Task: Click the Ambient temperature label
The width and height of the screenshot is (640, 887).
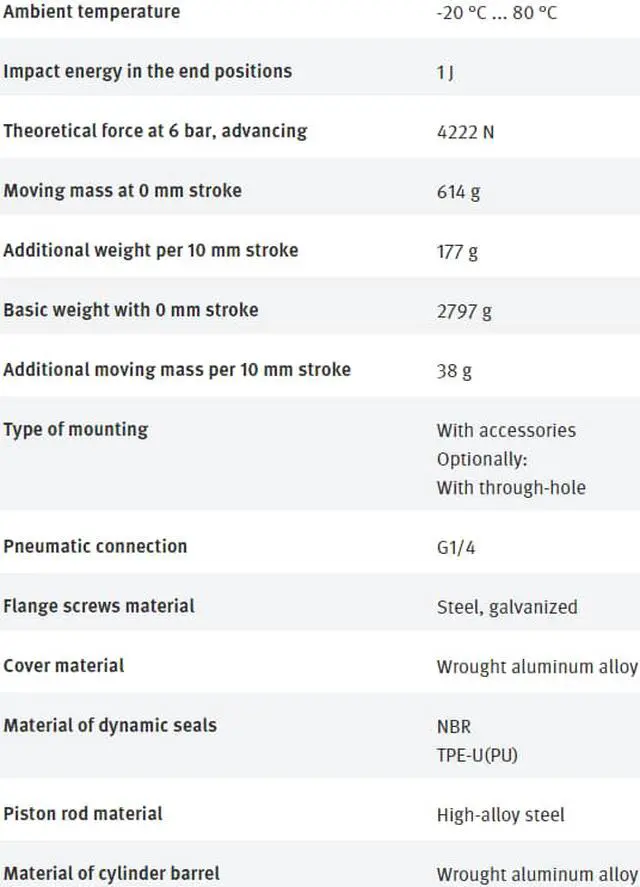Action: point(91,12)
